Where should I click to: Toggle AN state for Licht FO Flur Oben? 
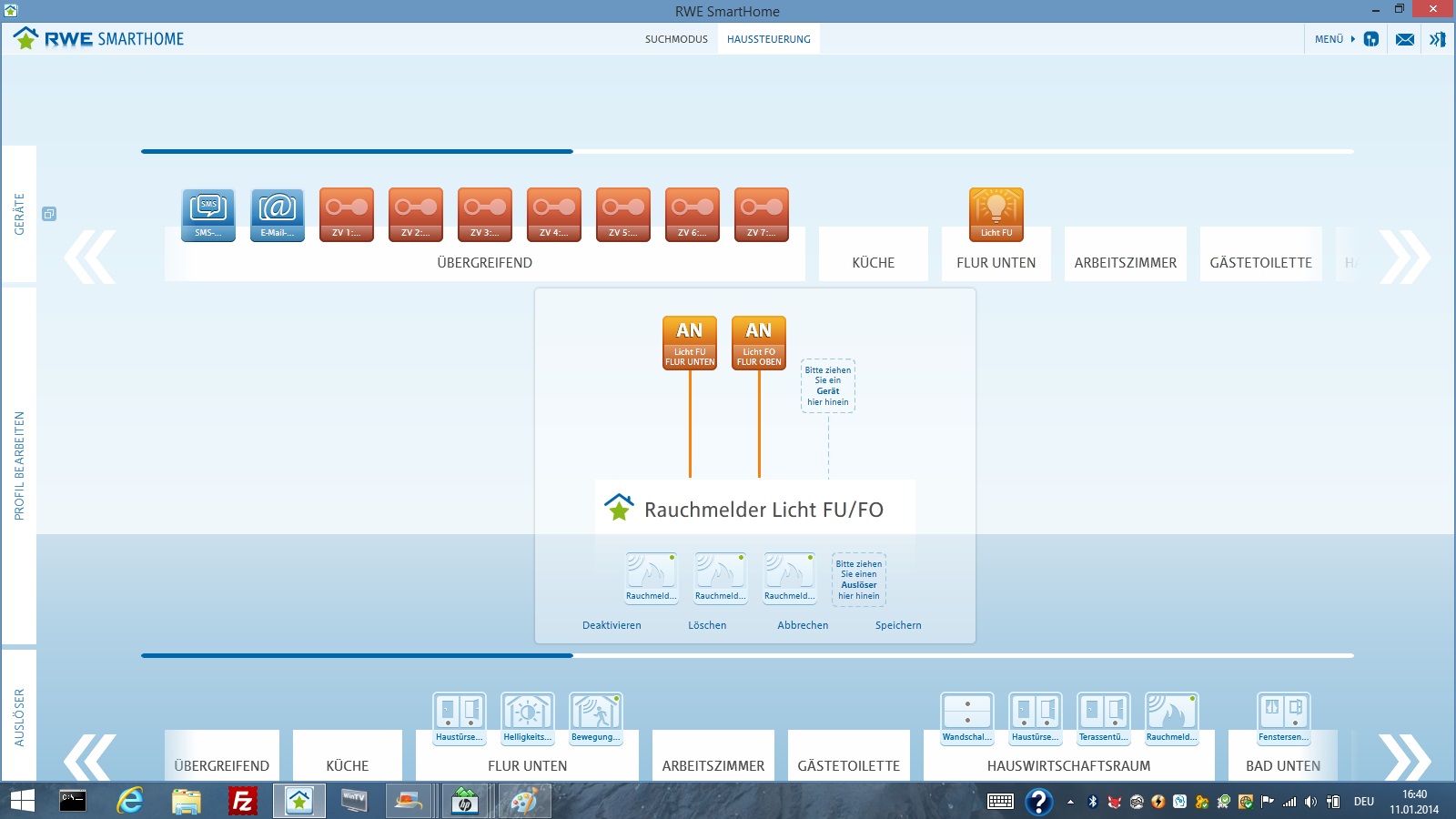click(759, 342)
